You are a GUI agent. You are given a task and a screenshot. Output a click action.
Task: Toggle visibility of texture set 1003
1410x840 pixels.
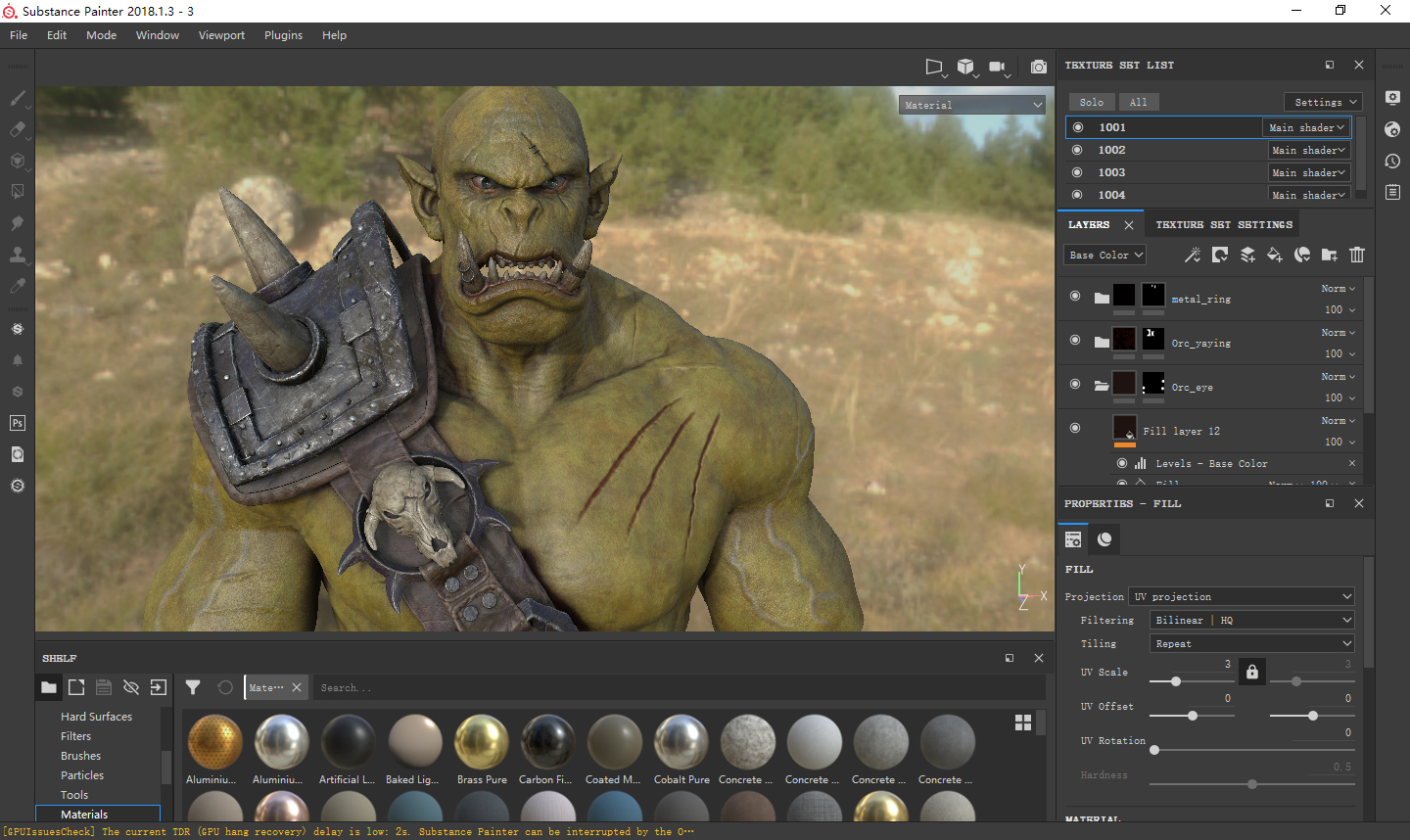pyautogui.click(x=1078, y=172)
